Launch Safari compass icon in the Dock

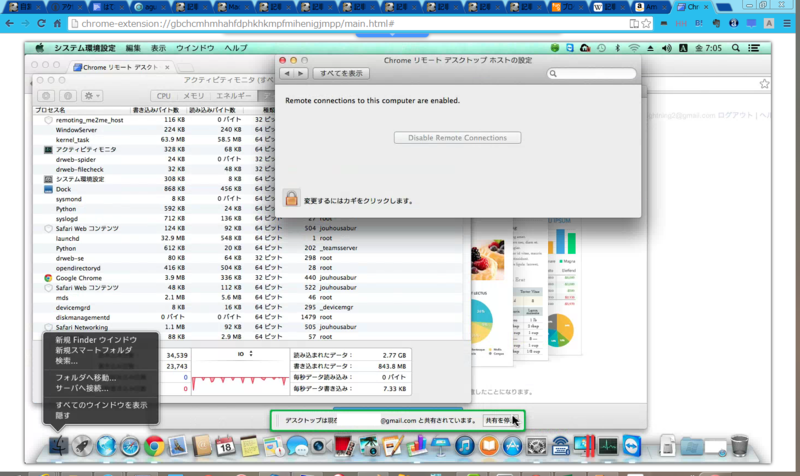(x=130, y=446)
